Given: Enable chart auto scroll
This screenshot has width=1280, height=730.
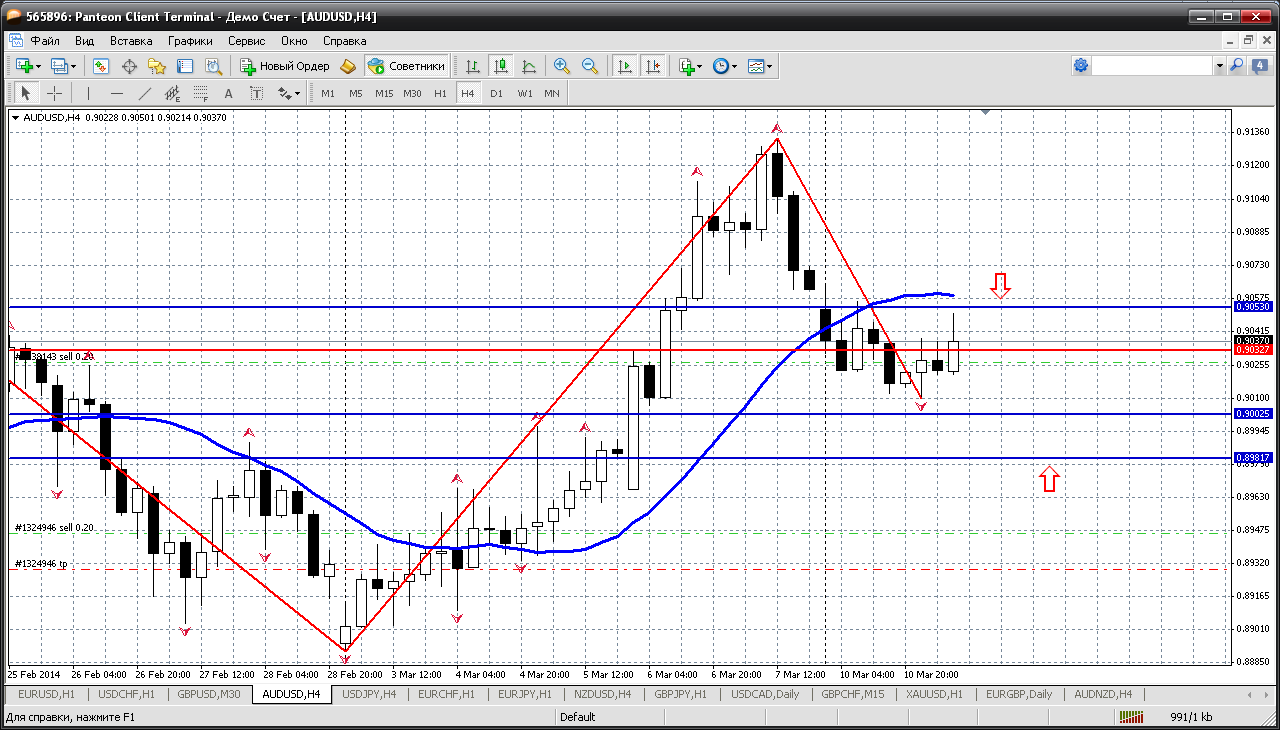Looking at the screenshot, I should pyautogui.click(x=625, y=66).
